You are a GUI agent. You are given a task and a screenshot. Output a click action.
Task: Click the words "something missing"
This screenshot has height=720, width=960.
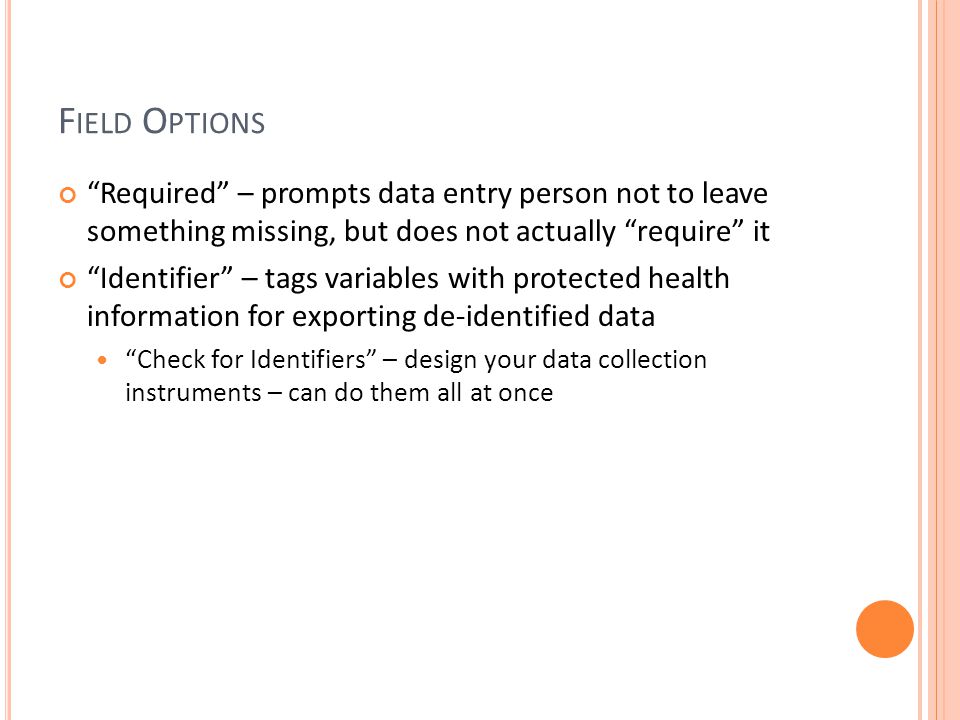[211, 233]
